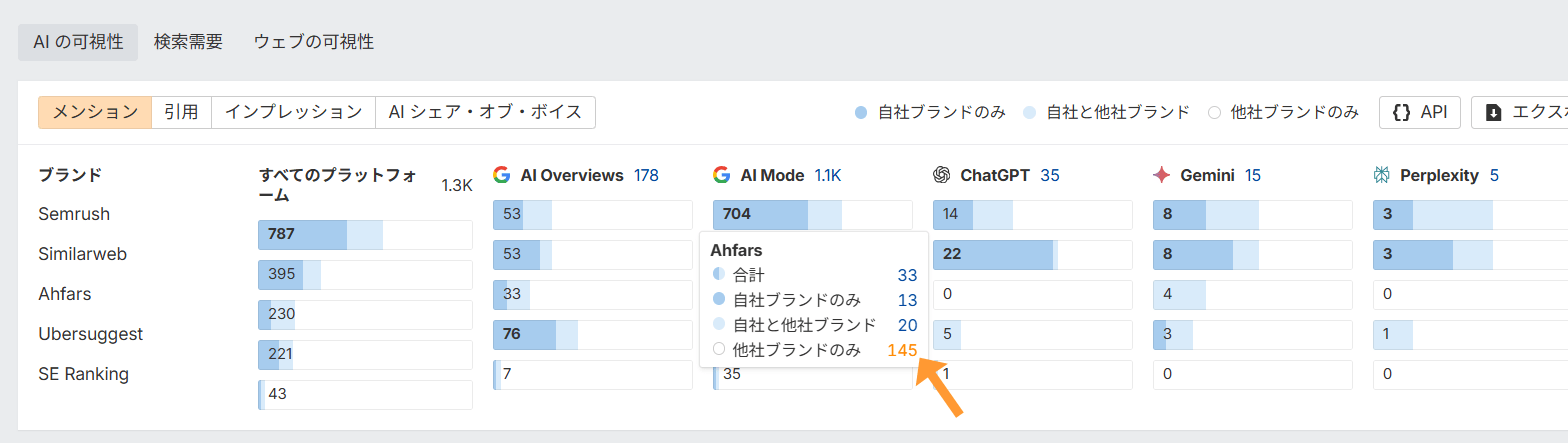Click the Gemini bar showing 4
This screenshot has width=1568, height=443.
(x=1252, y=295)
